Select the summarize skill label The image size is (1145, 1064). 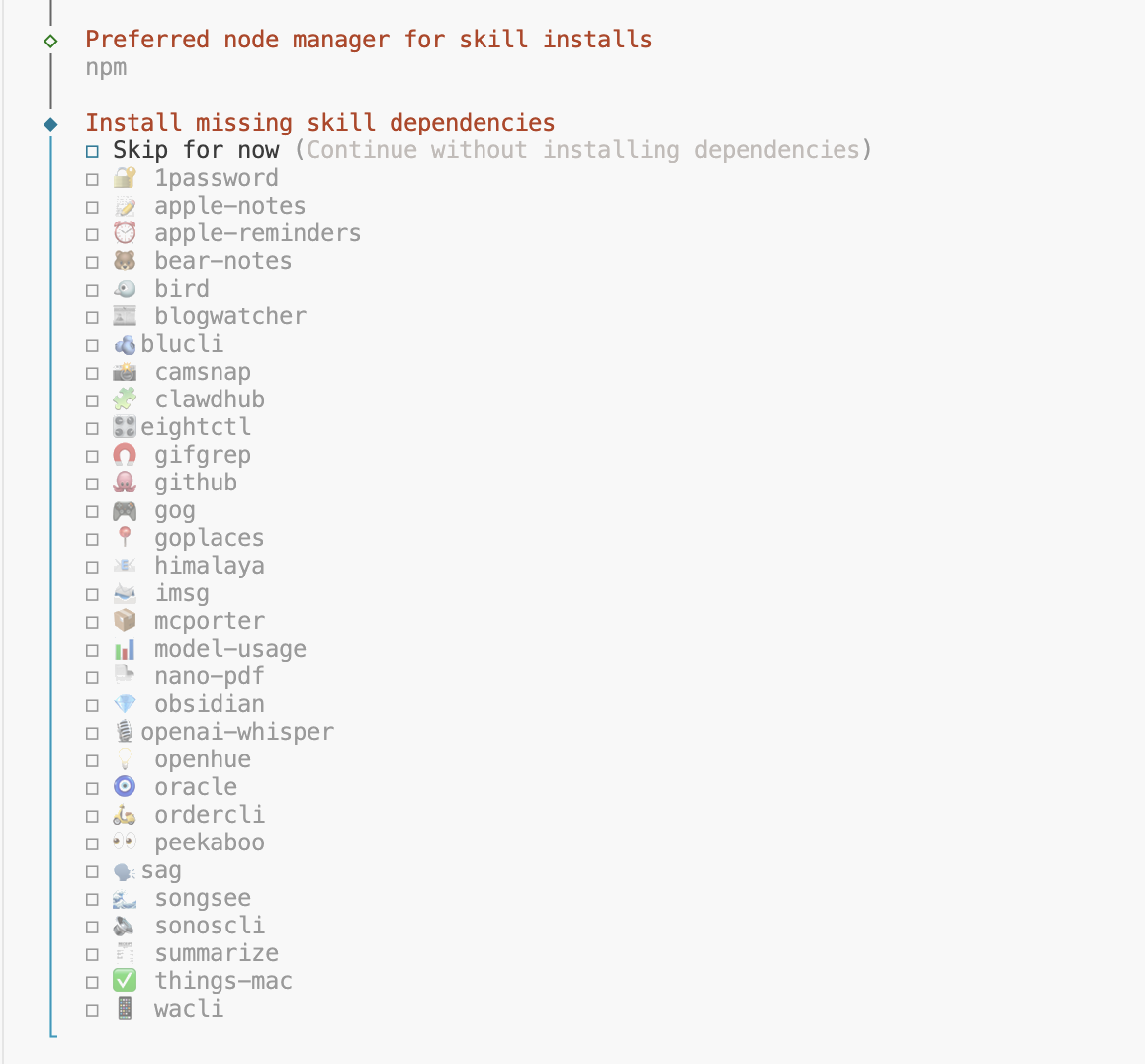click(x=217, y=953)
